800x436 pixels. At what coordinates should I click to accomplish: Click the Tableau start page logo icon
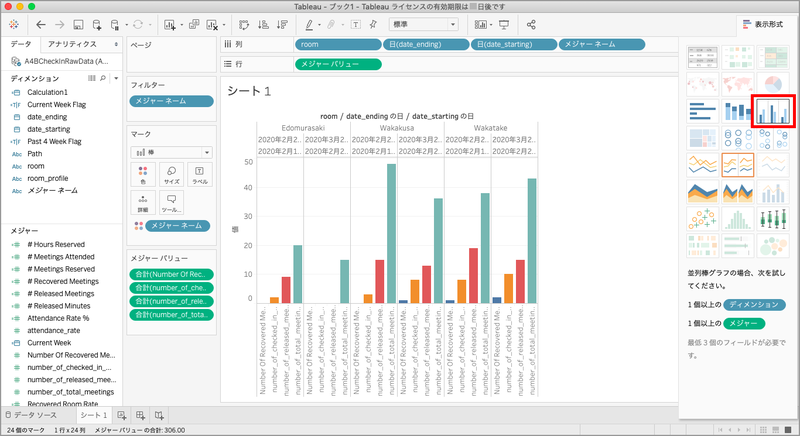(x=14, y=24)
